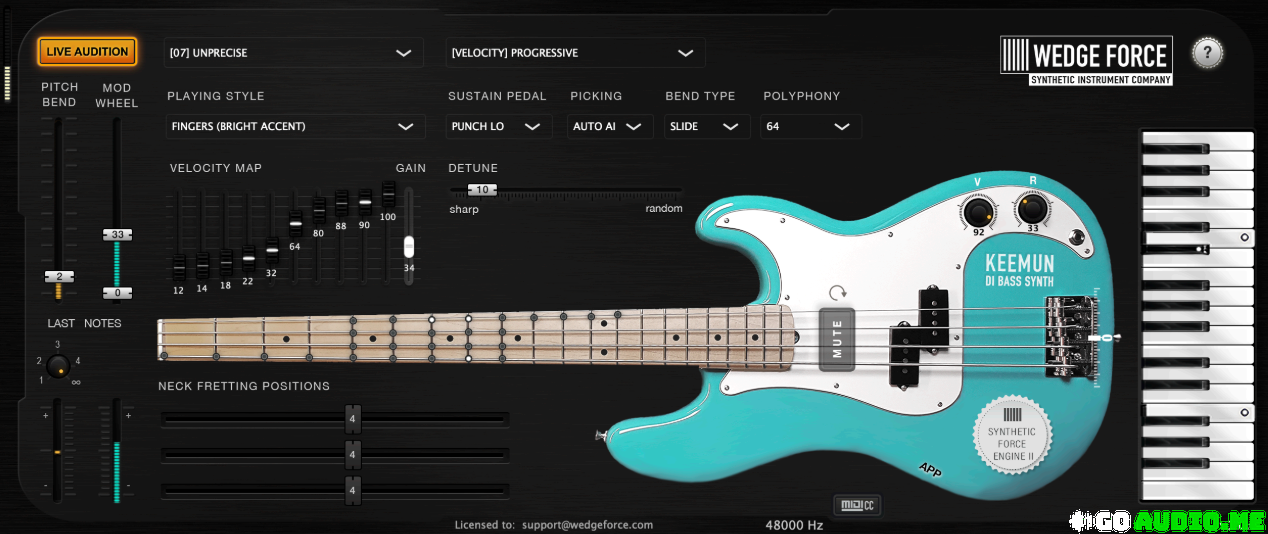Click the lower-left plus/minus slider with orange marker
The height and width of the screenshot is (534, 1268).
(x=57, y=450)
